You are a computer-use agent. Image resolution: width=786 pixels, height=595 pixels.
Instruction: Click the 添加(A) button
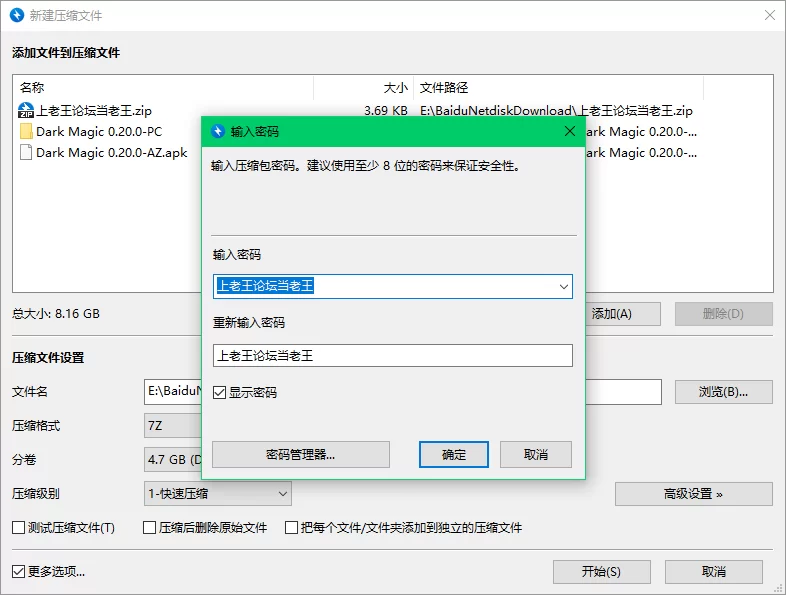tap(623, 314)
